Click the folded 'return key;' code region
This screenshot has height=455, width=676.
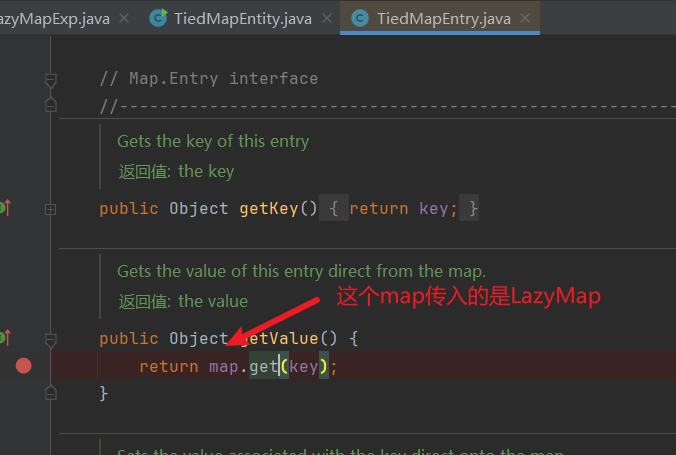(x=399, y=209)
